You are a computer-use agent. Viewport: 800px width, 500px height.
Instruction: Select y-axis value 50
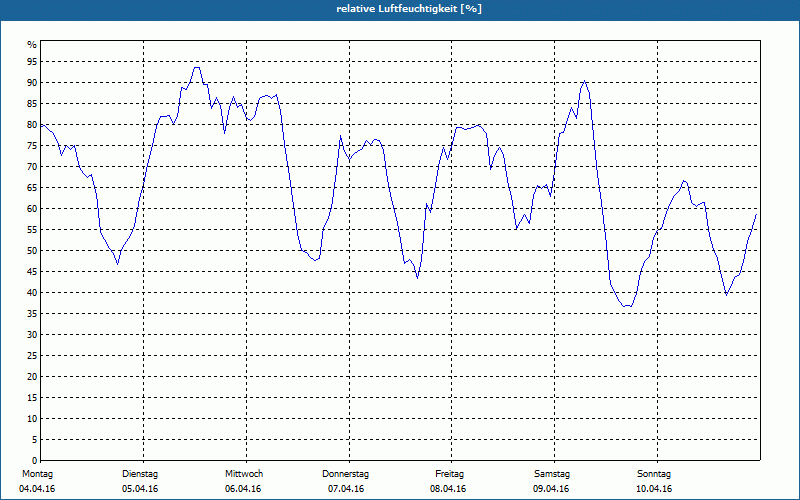pyautogui.click(x=32, y=251)
